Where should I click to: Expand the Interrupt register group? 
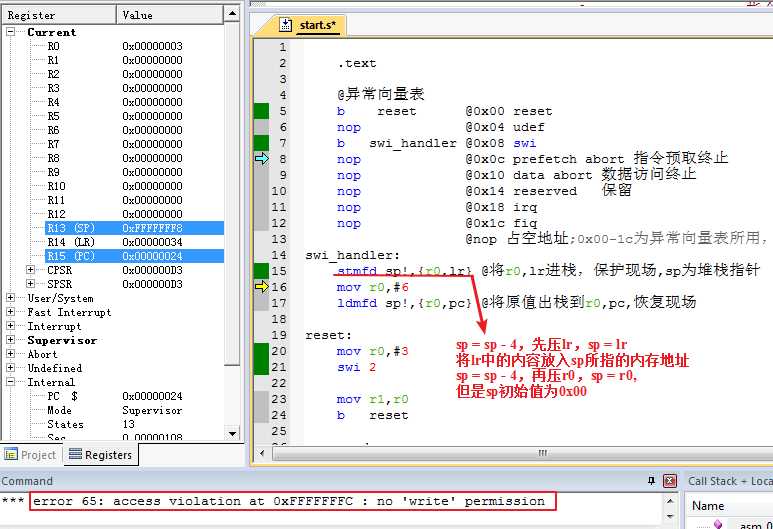coord(10,325)
